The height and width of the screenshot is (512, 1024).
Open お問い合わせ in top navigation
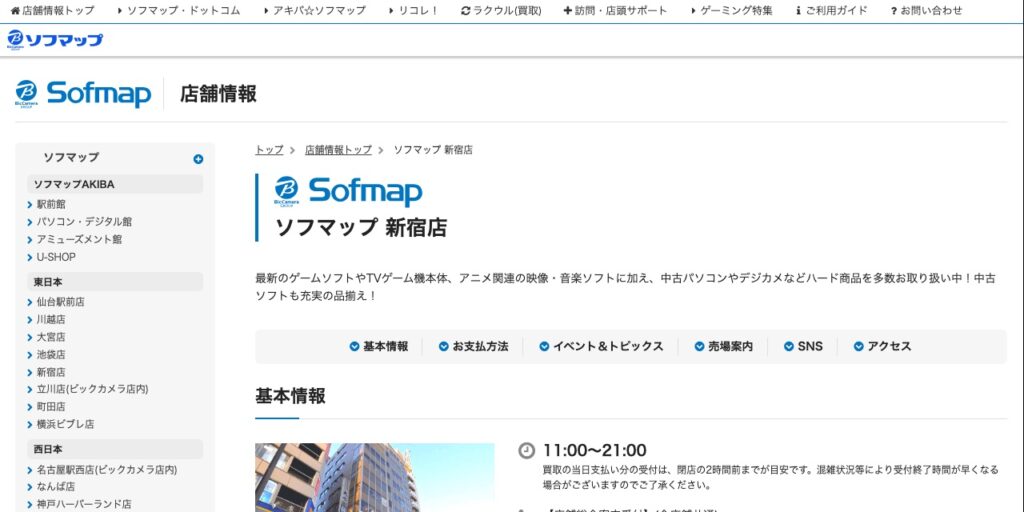coord(926,10)
